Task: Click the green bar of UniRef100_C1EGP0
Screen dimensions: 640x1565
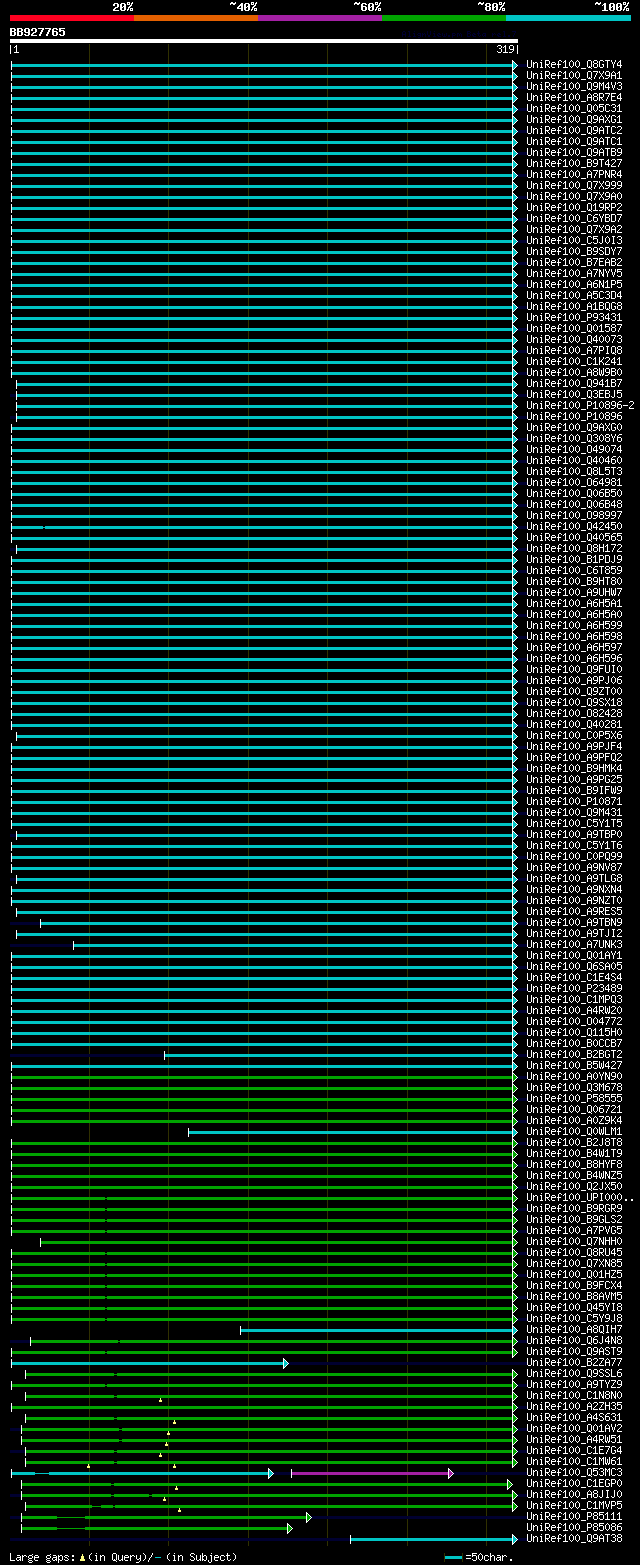Action: point(266,1484)
